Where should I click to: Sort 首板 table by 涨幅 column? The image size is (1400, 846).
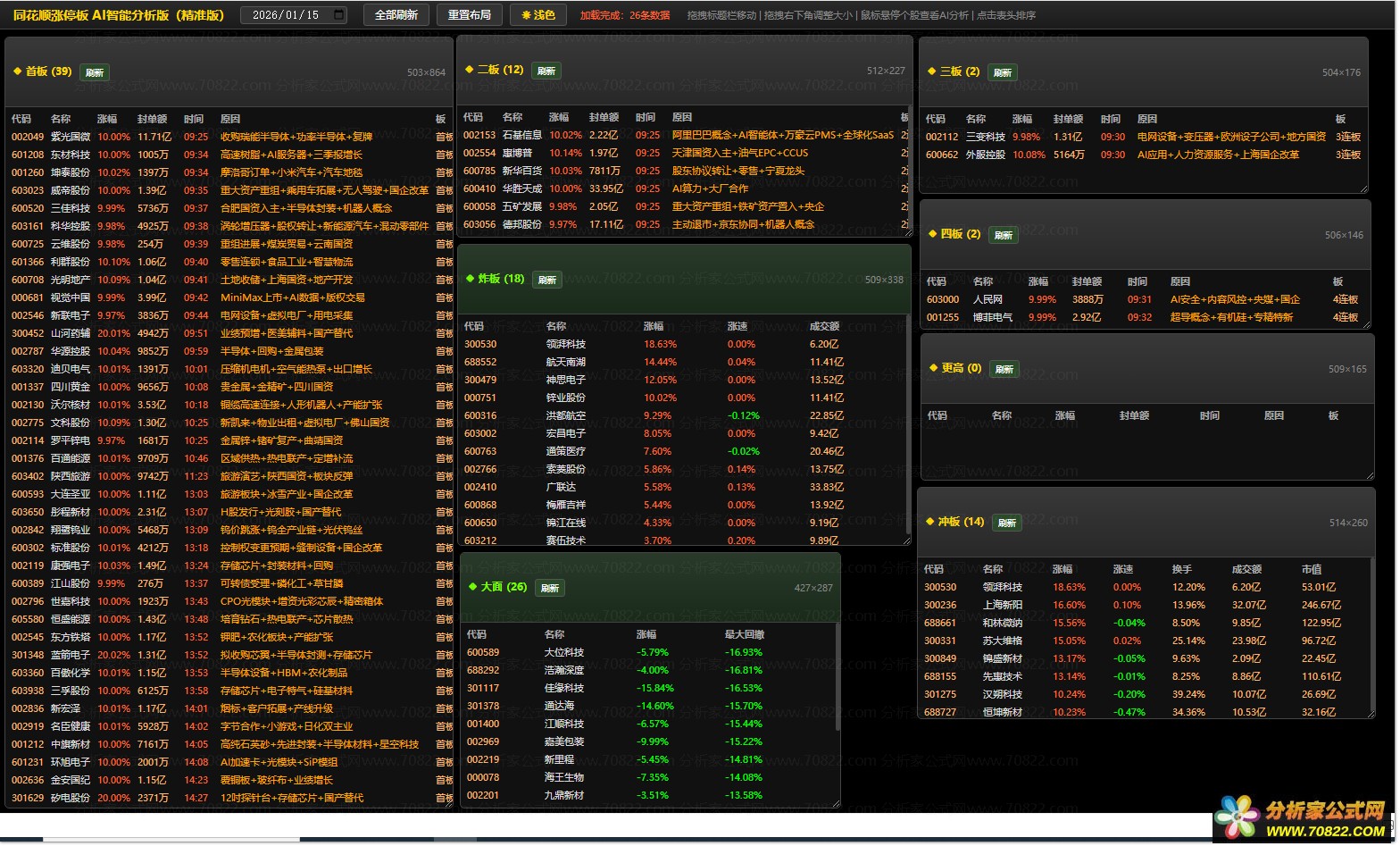click(107, 119)
